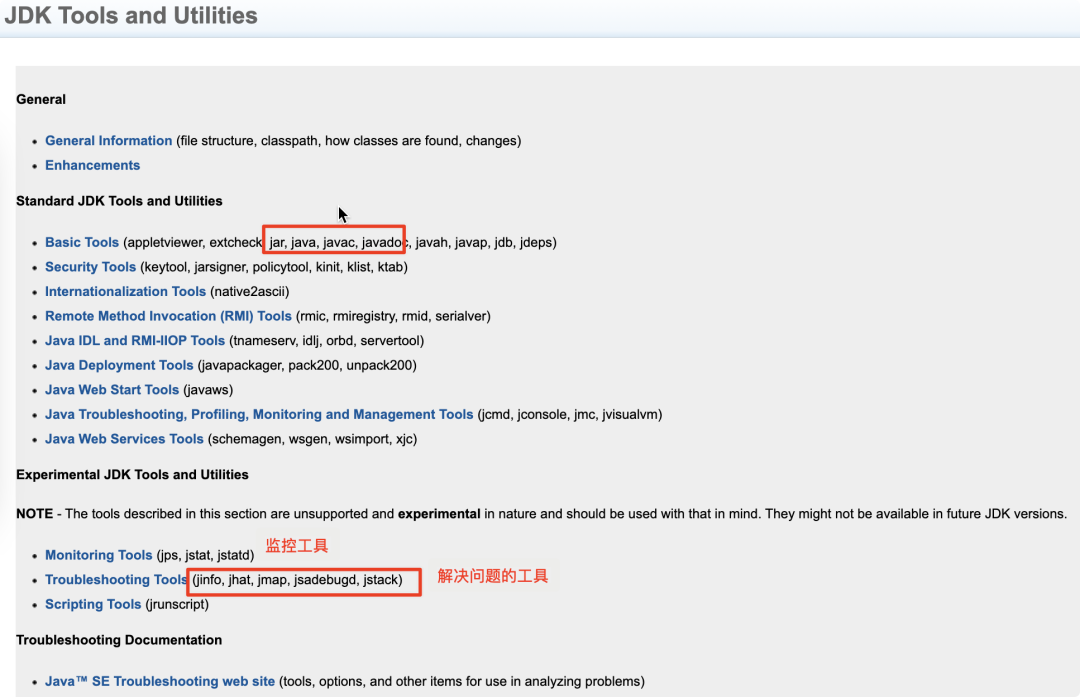This screenshot has height=697, width=1080.
Task: Open the Scripting Tools link
Action: [x=93, y=604]
